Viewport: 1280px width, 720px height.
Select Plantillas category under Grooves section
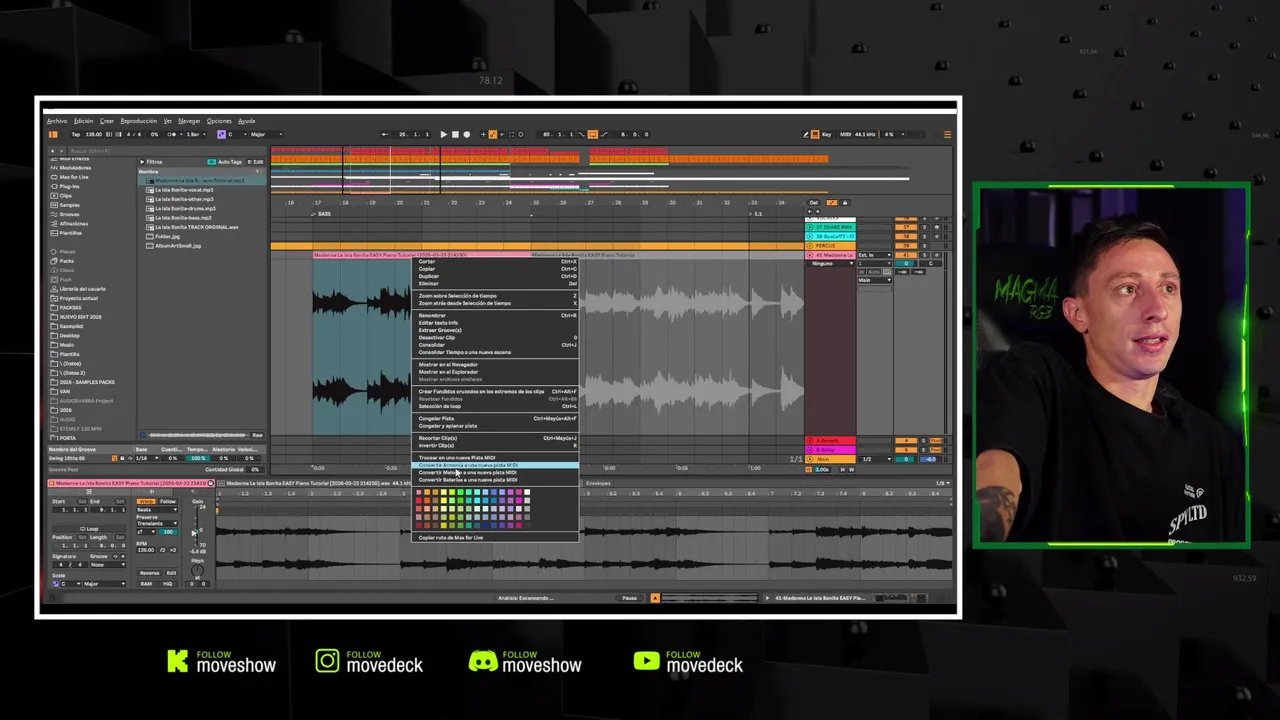tap(70, 233)
